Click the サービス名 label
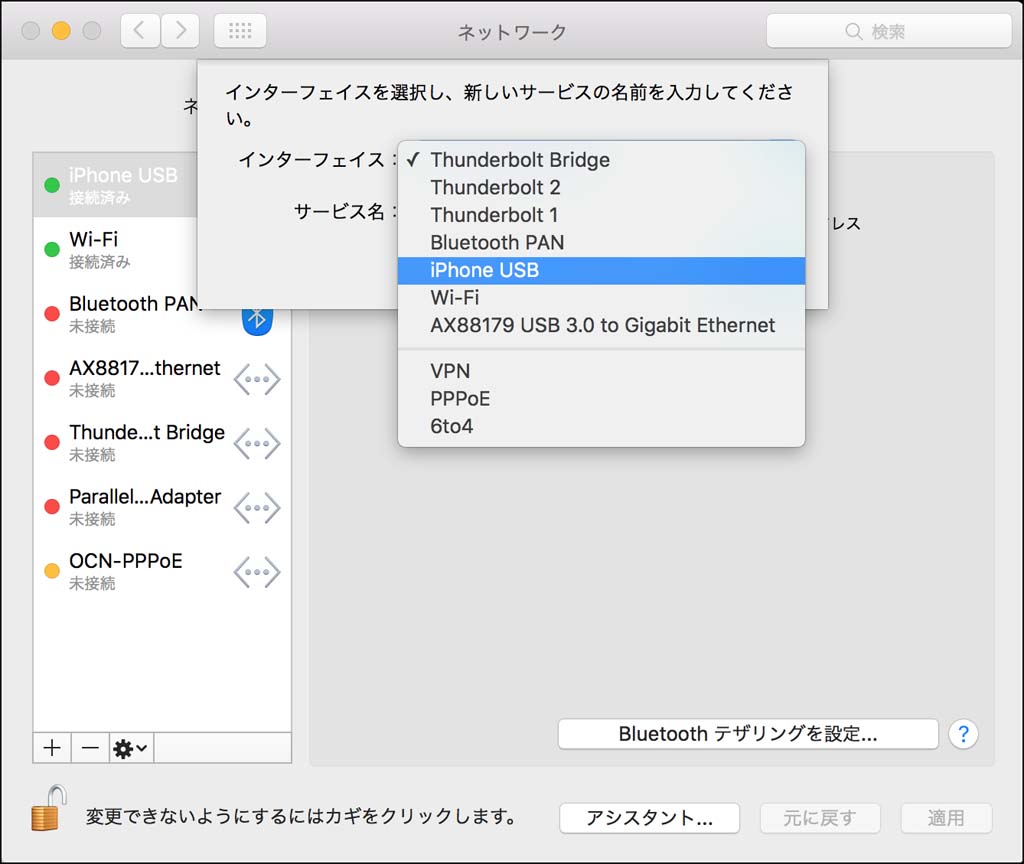Screen dimensions: 1024x864 [344, 212]
